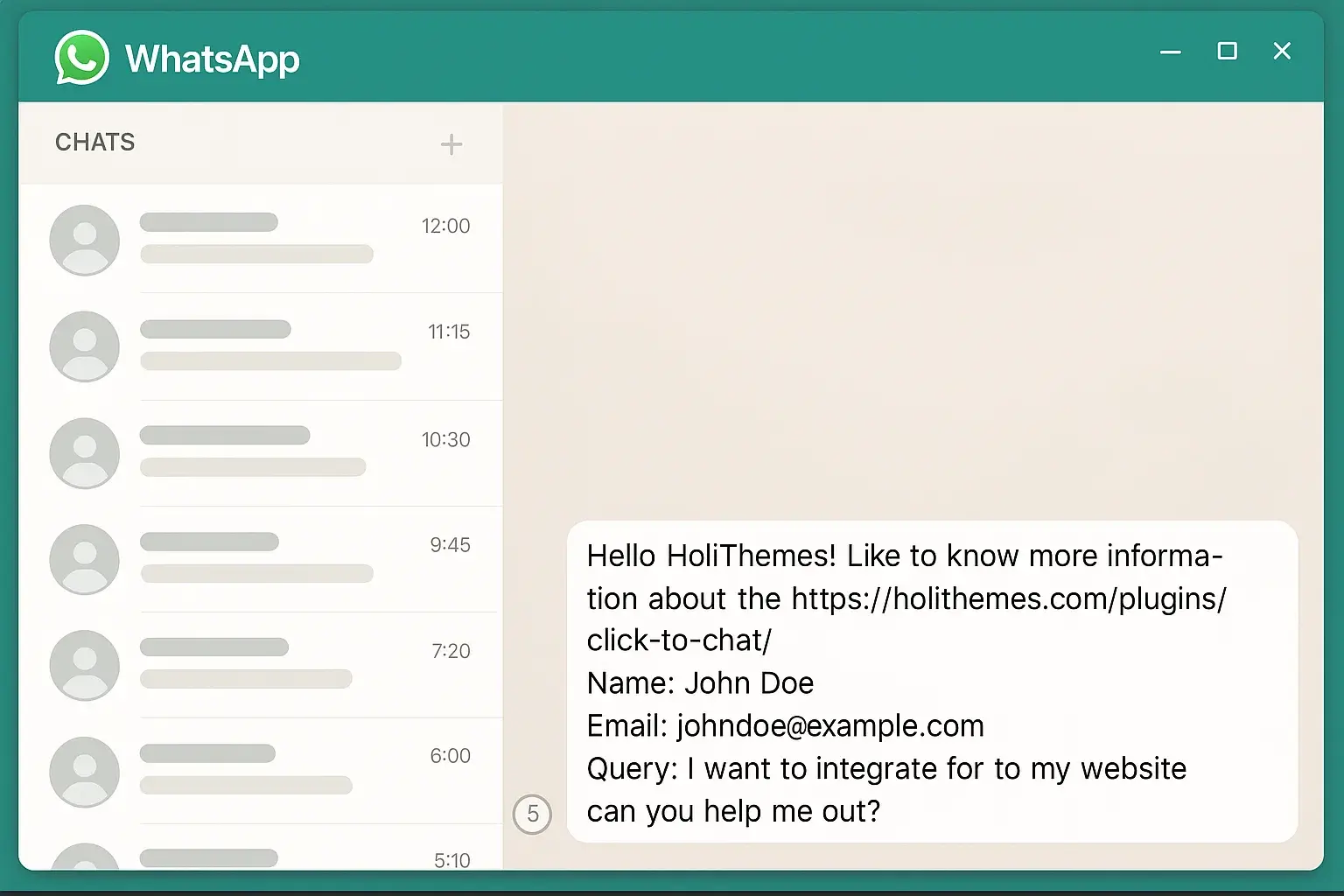
Task: Click the avatar of the 11:15 conversation
Action: tap(85, 346)
